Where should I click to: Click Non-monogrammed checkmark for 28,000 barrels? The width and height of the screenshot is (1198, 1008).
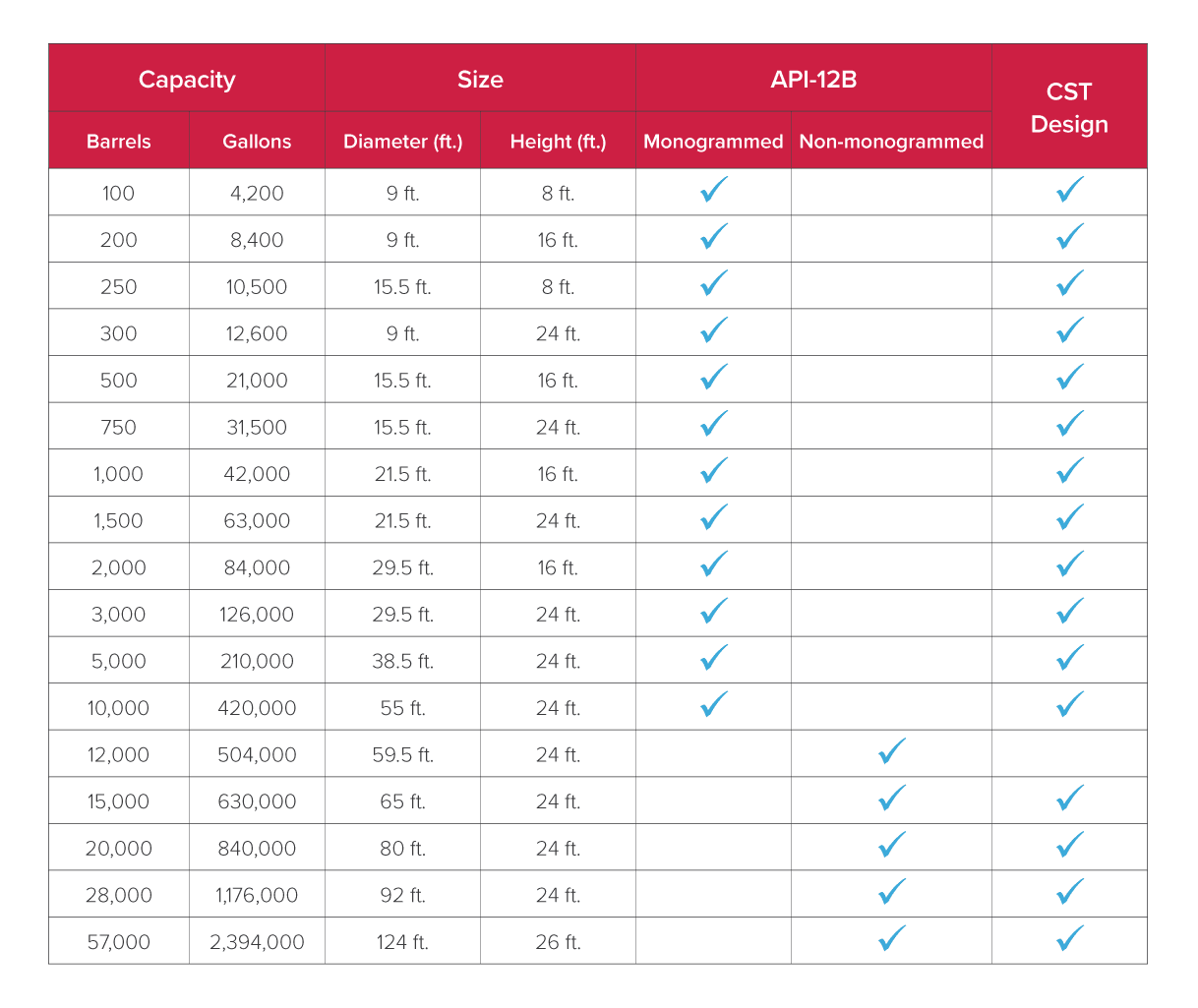pos(892,893)
